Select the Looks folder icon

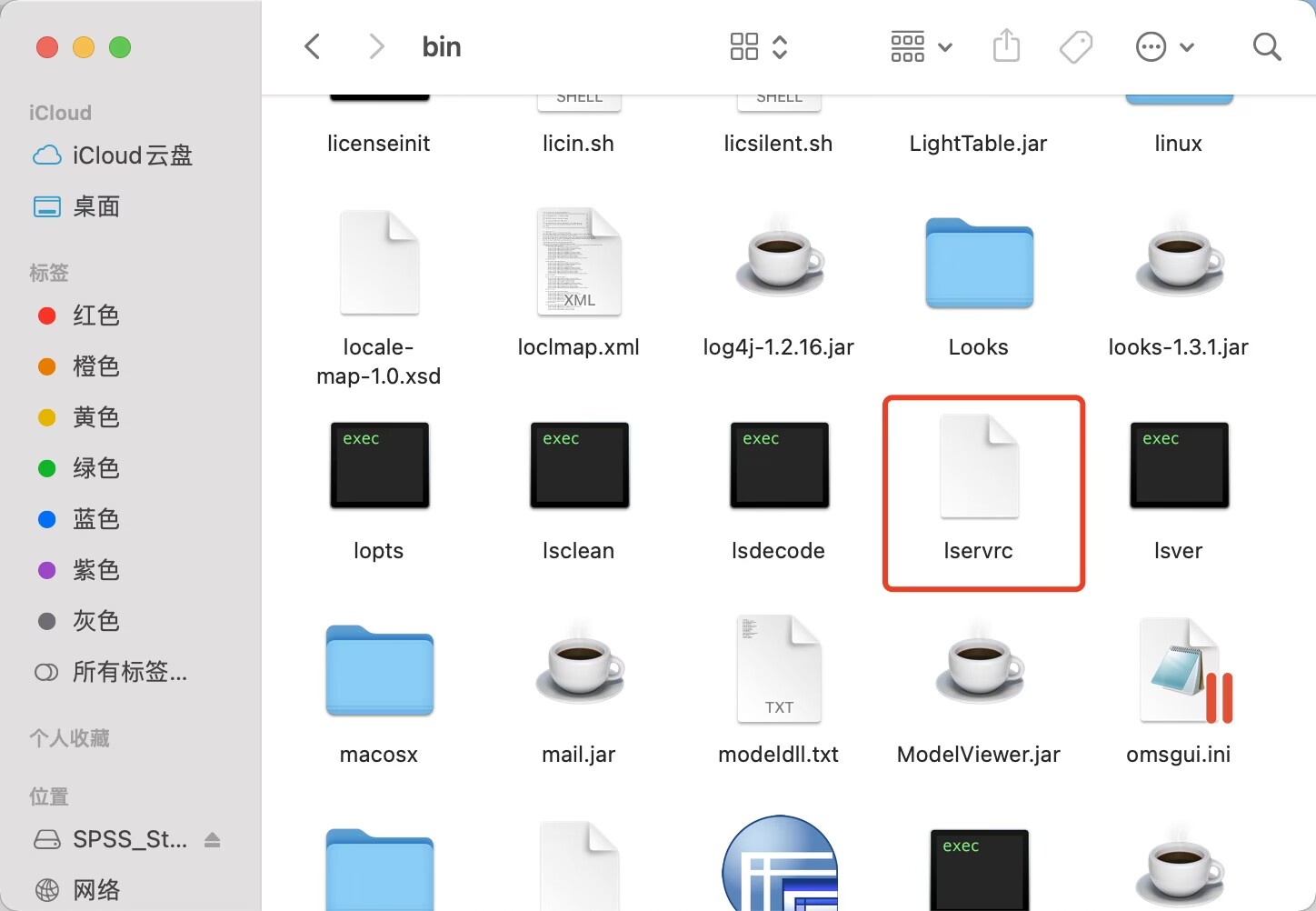(979, 264)
